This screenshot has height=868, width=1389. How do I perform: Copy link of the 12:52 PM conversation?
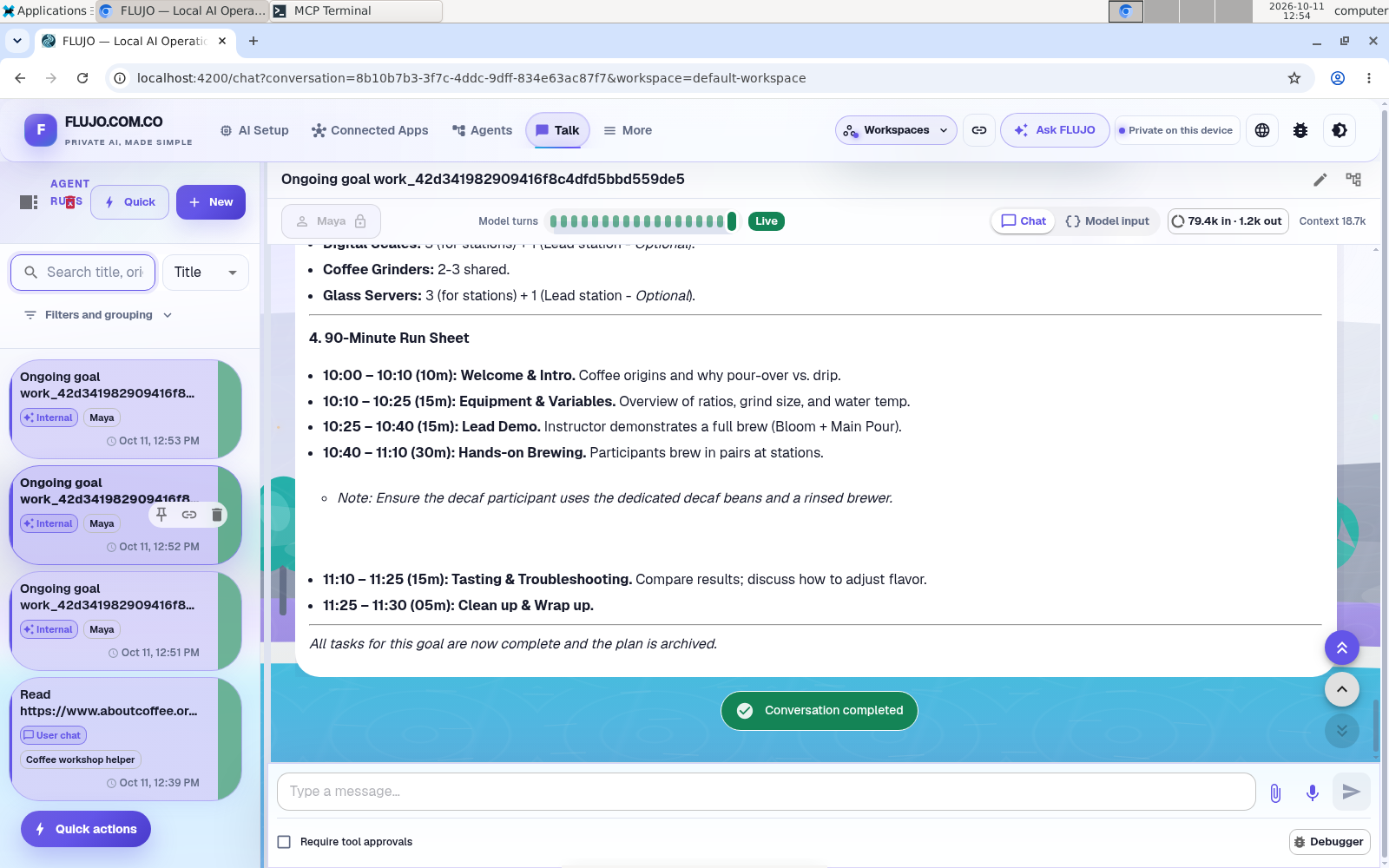tap(189, 515)
